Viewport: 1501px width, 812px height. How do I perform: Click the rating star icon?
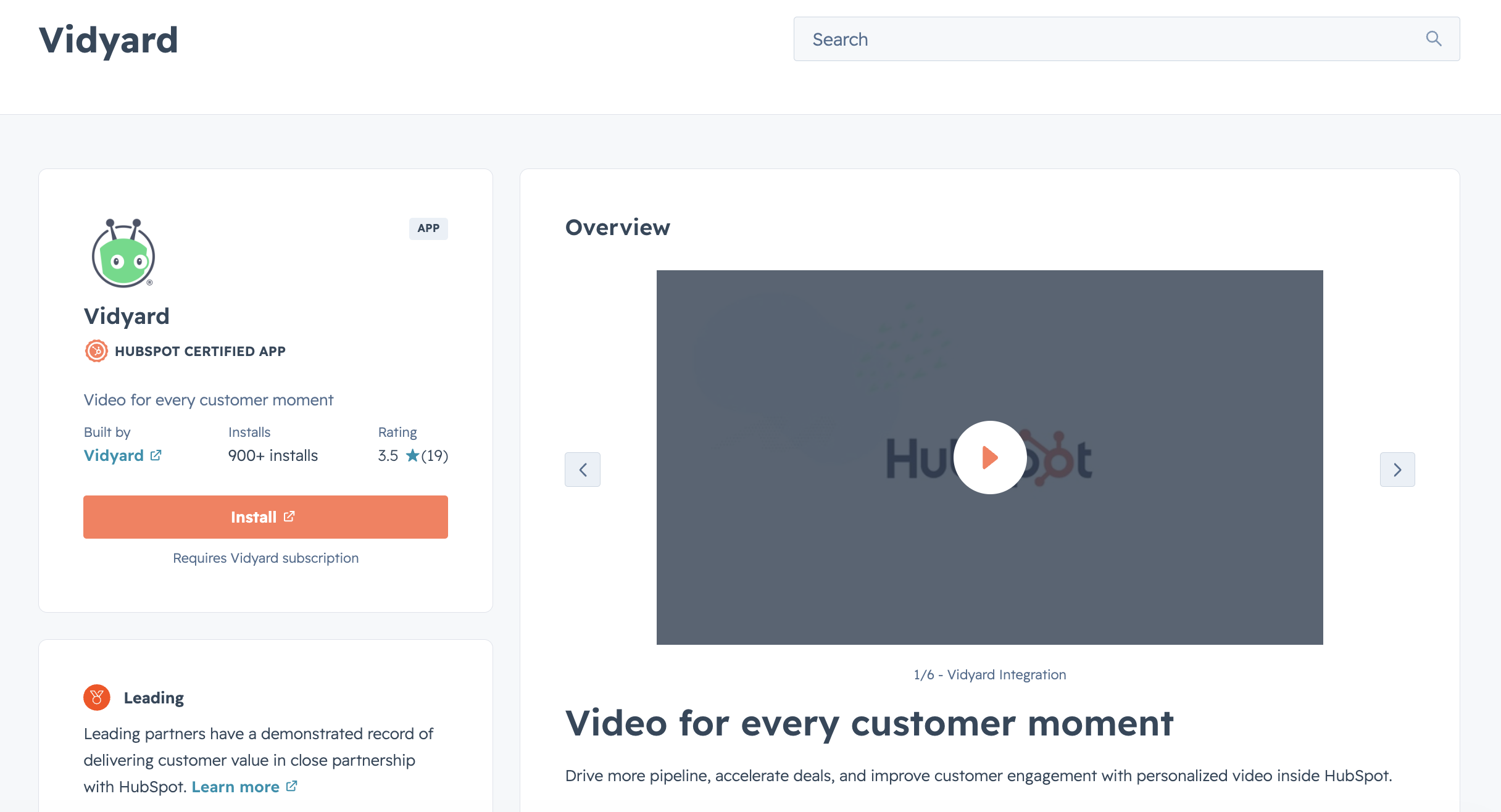pos(412,455)
